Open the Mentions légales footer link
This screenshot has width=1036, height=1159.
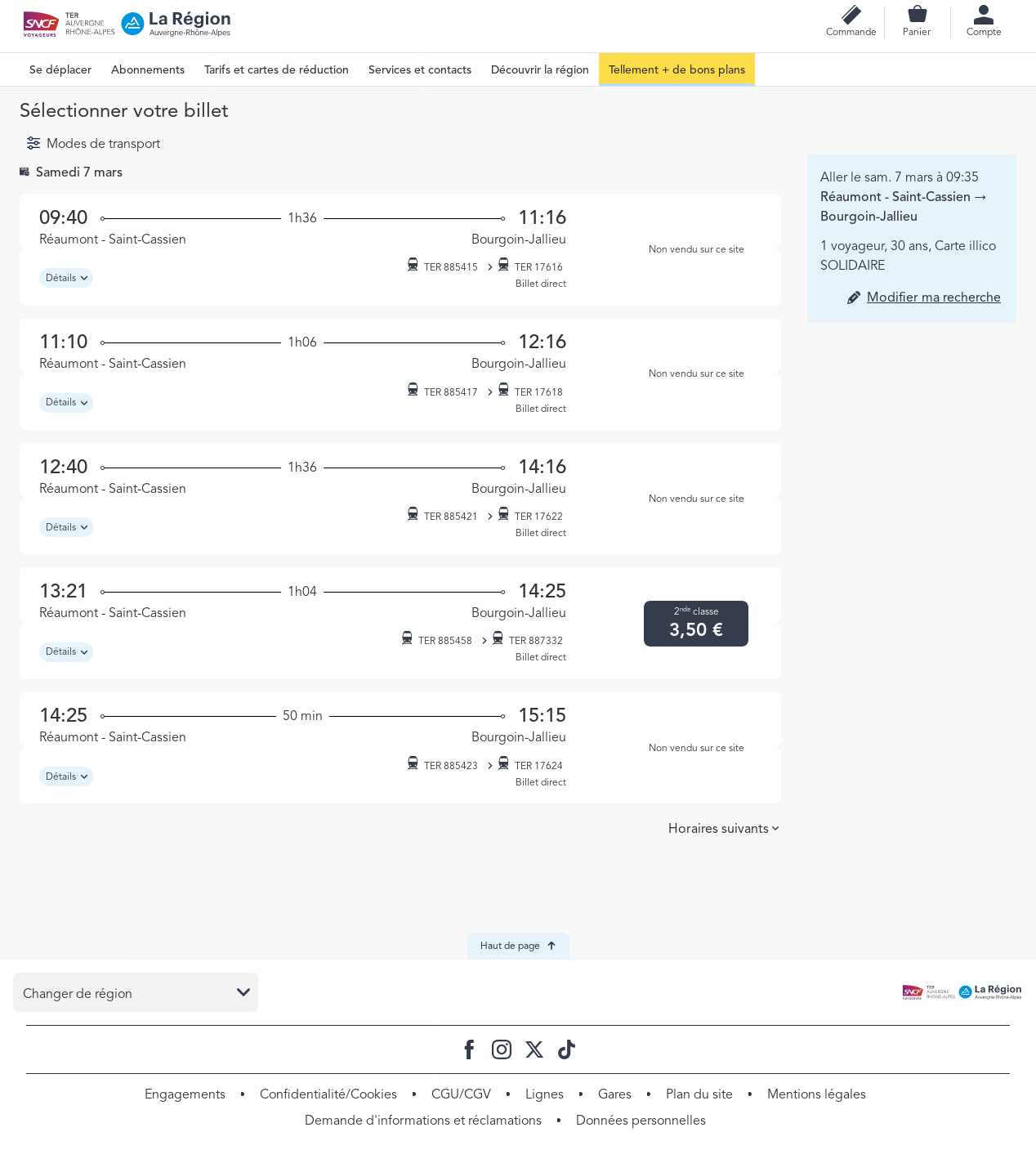click(x=816, y=1094)
